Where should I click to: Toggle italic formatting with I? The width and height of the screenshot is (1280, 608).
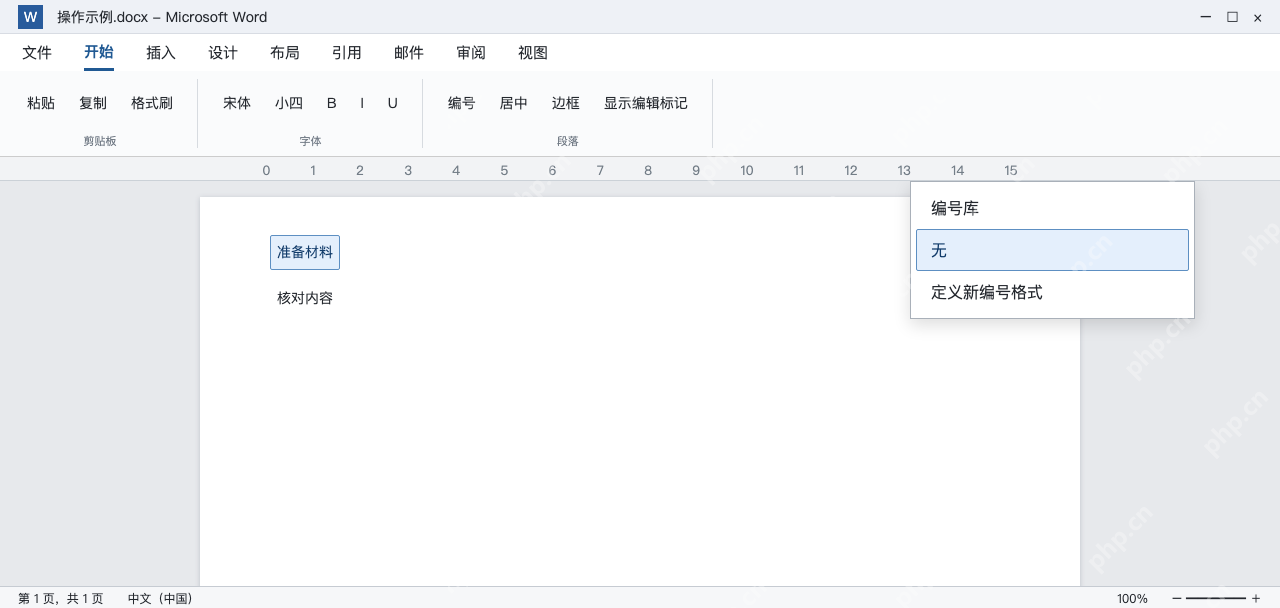(362, 103)
